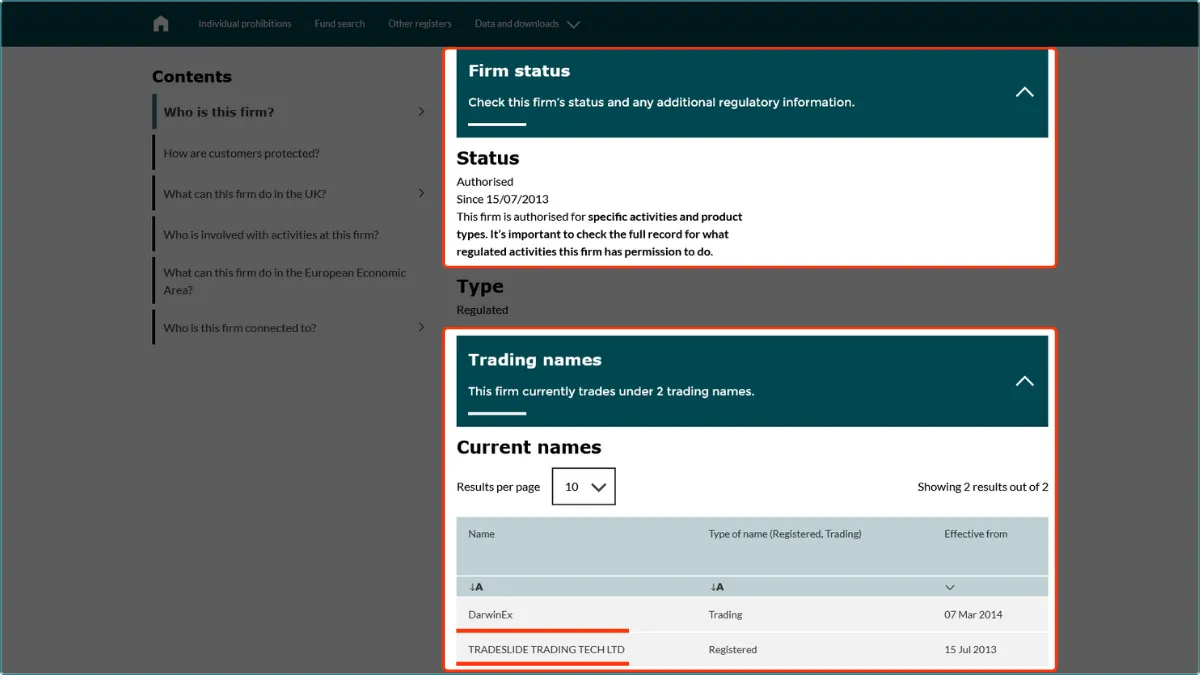
Task: Expand the chevron beside Who is this firm?
Action: tap(421, 112)
